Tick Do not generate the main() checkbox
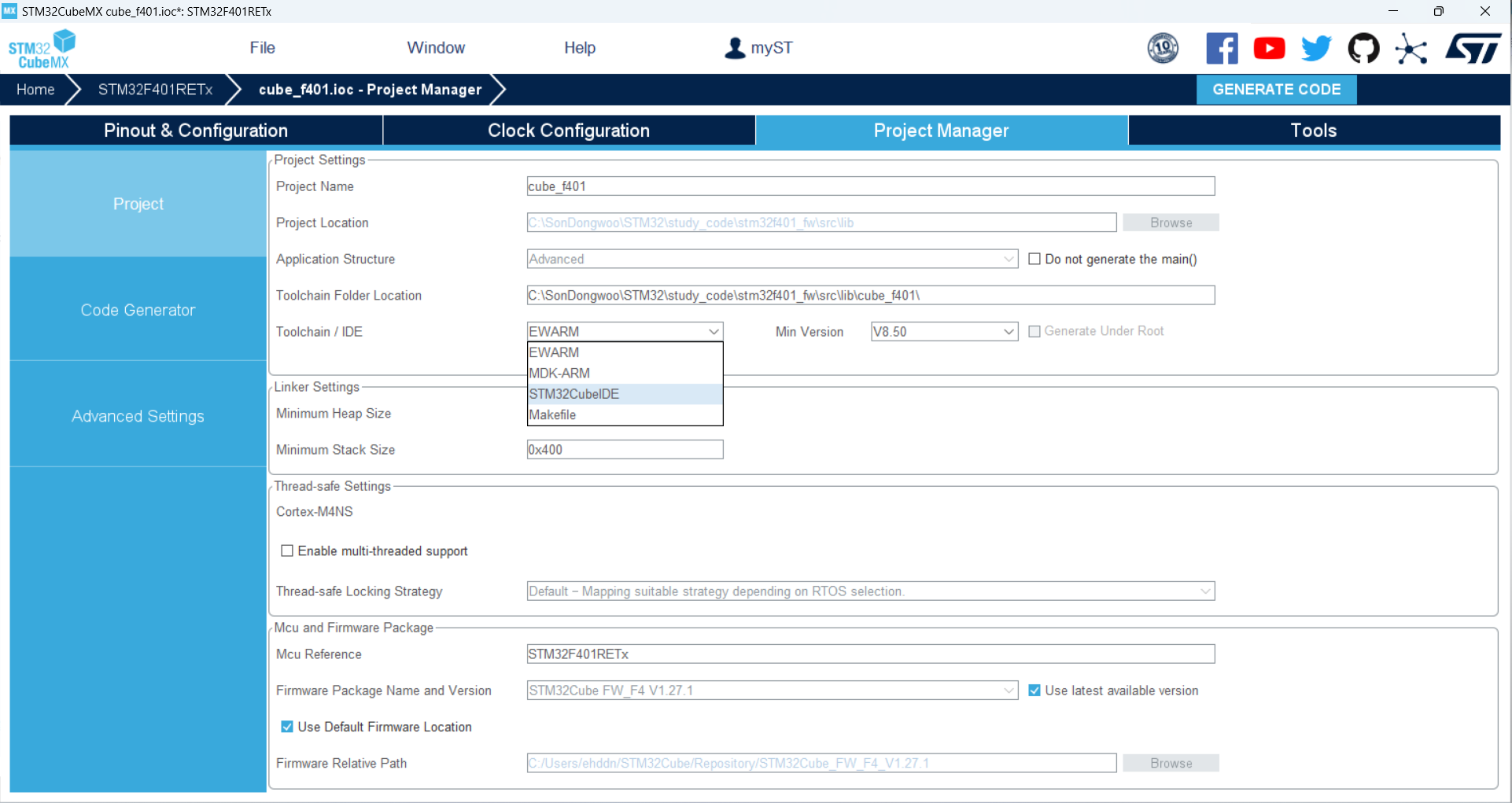The image size is (1512, 803). coord(1034,259)
